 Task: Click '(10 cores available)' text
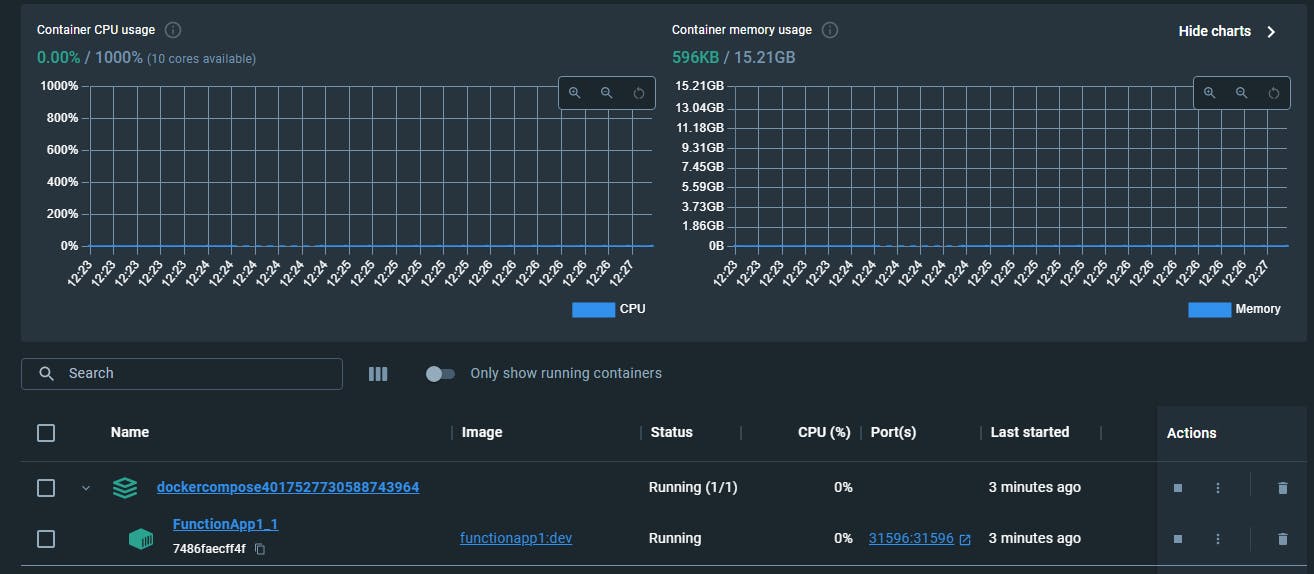pyautogui.click(x=202, y=59)
